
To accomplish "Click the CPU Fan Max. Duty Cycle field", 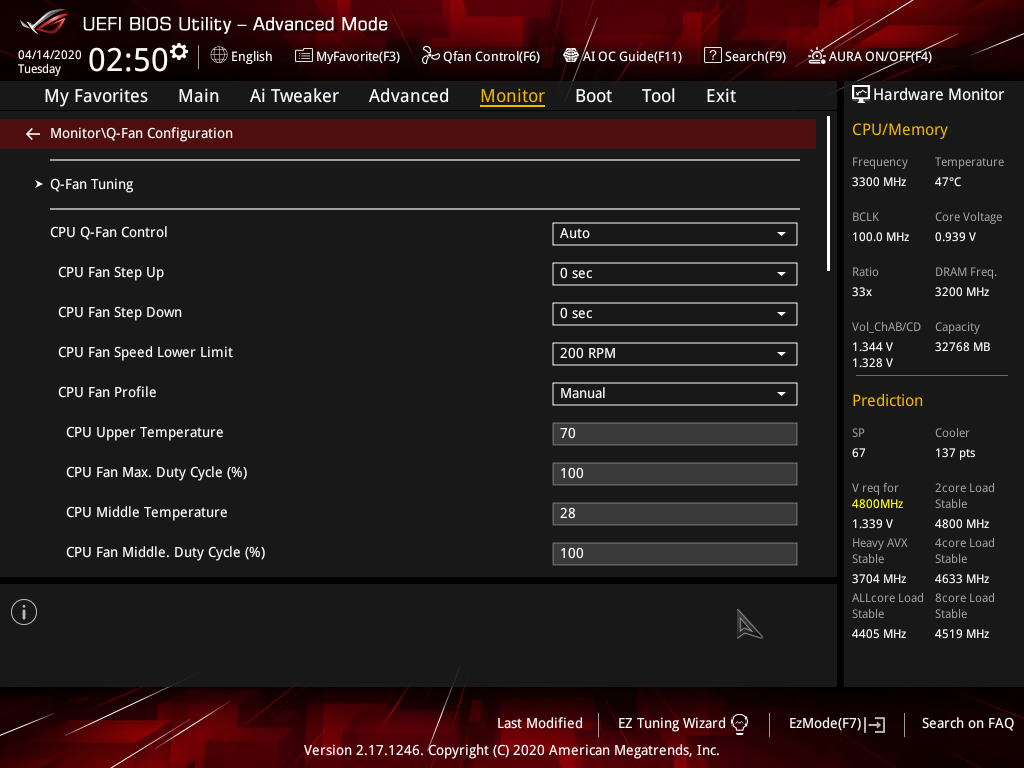I will click(x=675, y=473).
